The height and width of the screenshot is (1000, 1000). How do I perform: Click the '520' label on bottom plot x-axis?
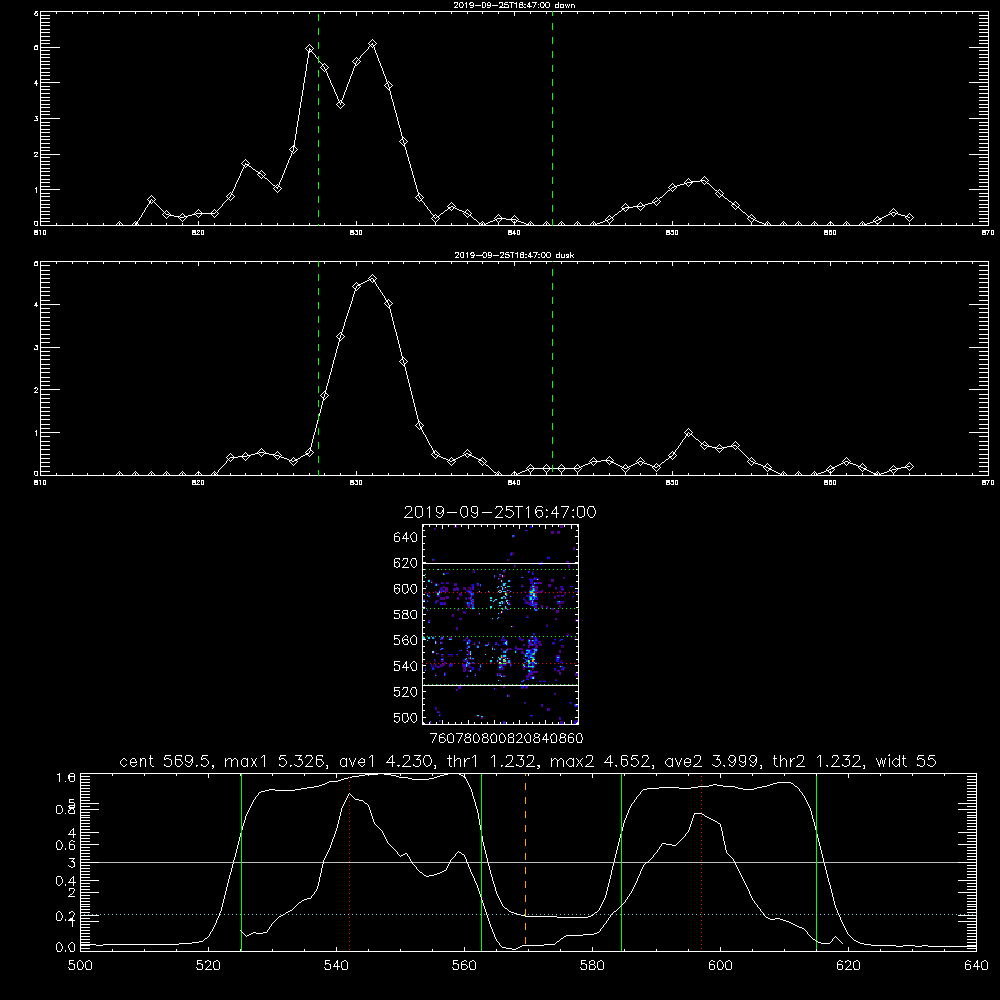click(x=208, y=966)
